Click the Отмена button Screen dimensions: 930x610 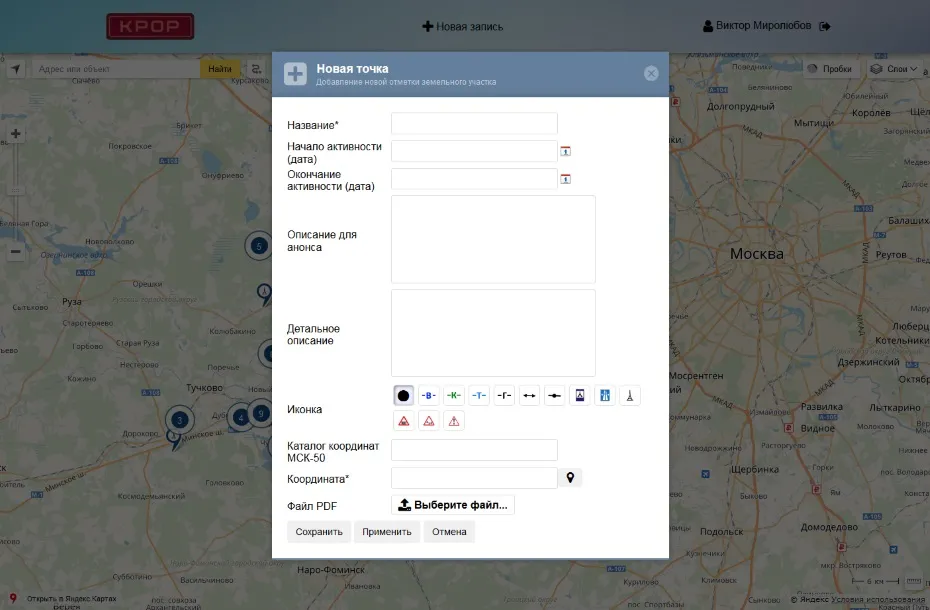449,532
